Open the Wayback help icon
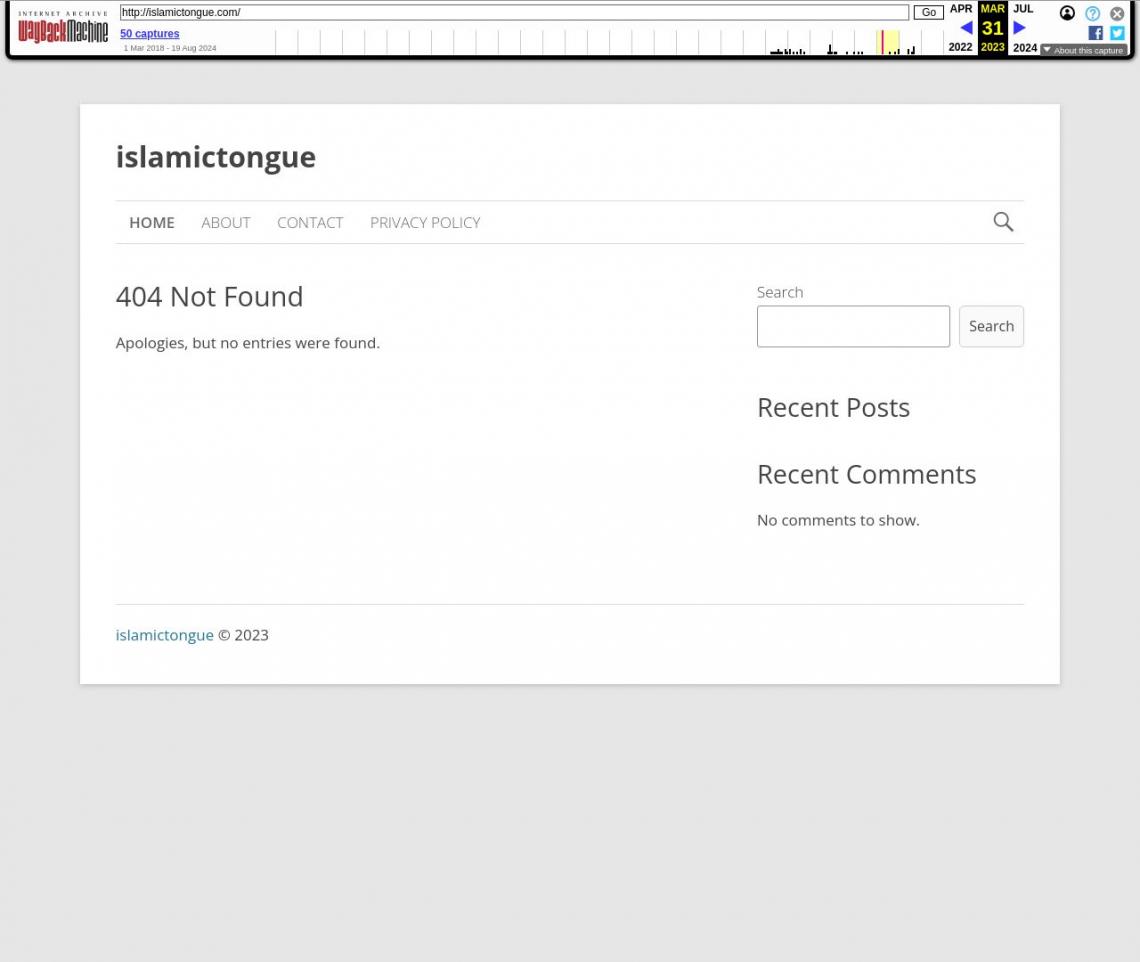Image resolution: width=1140 pixels, height=962 pixels. (1092, 13)
